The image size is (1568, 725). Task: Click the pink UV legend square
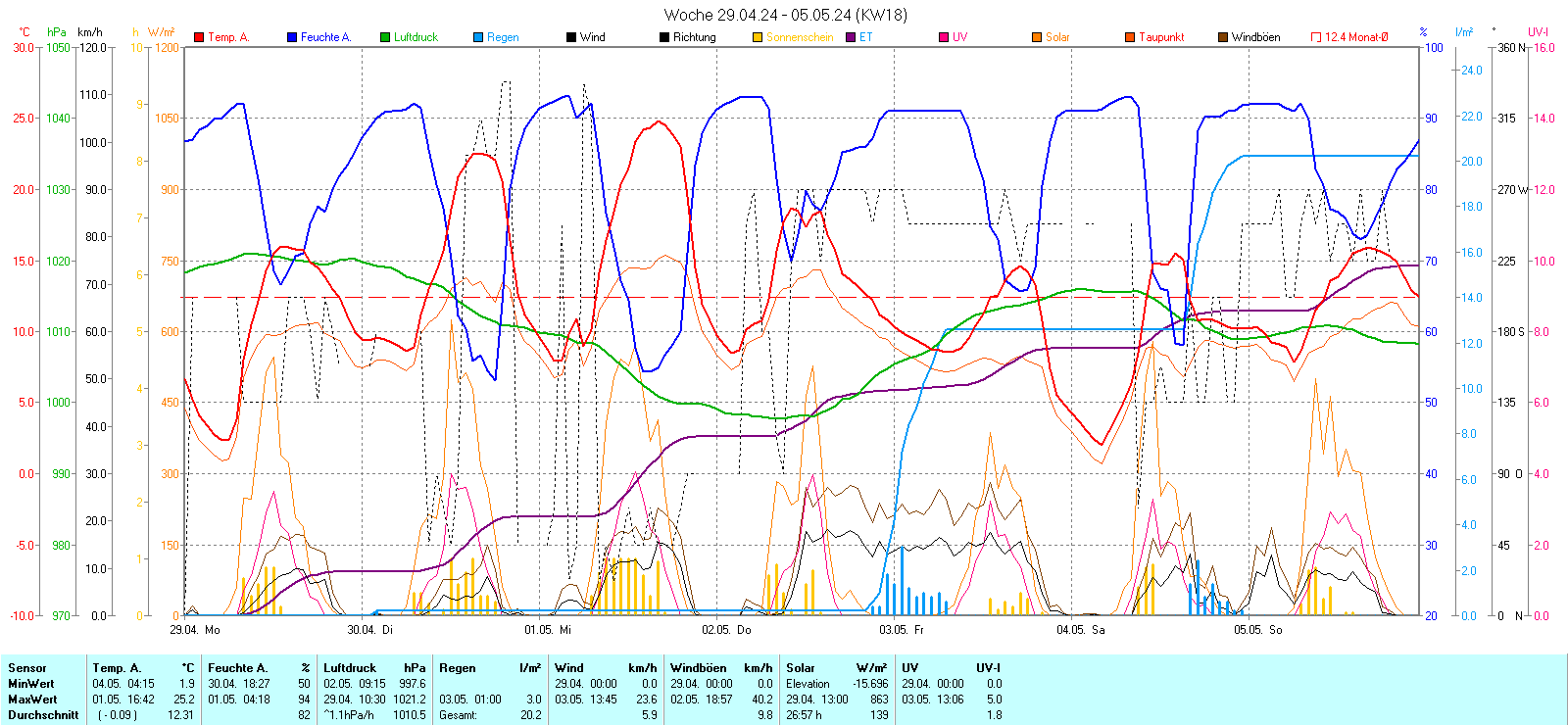(x=944, y=37)
